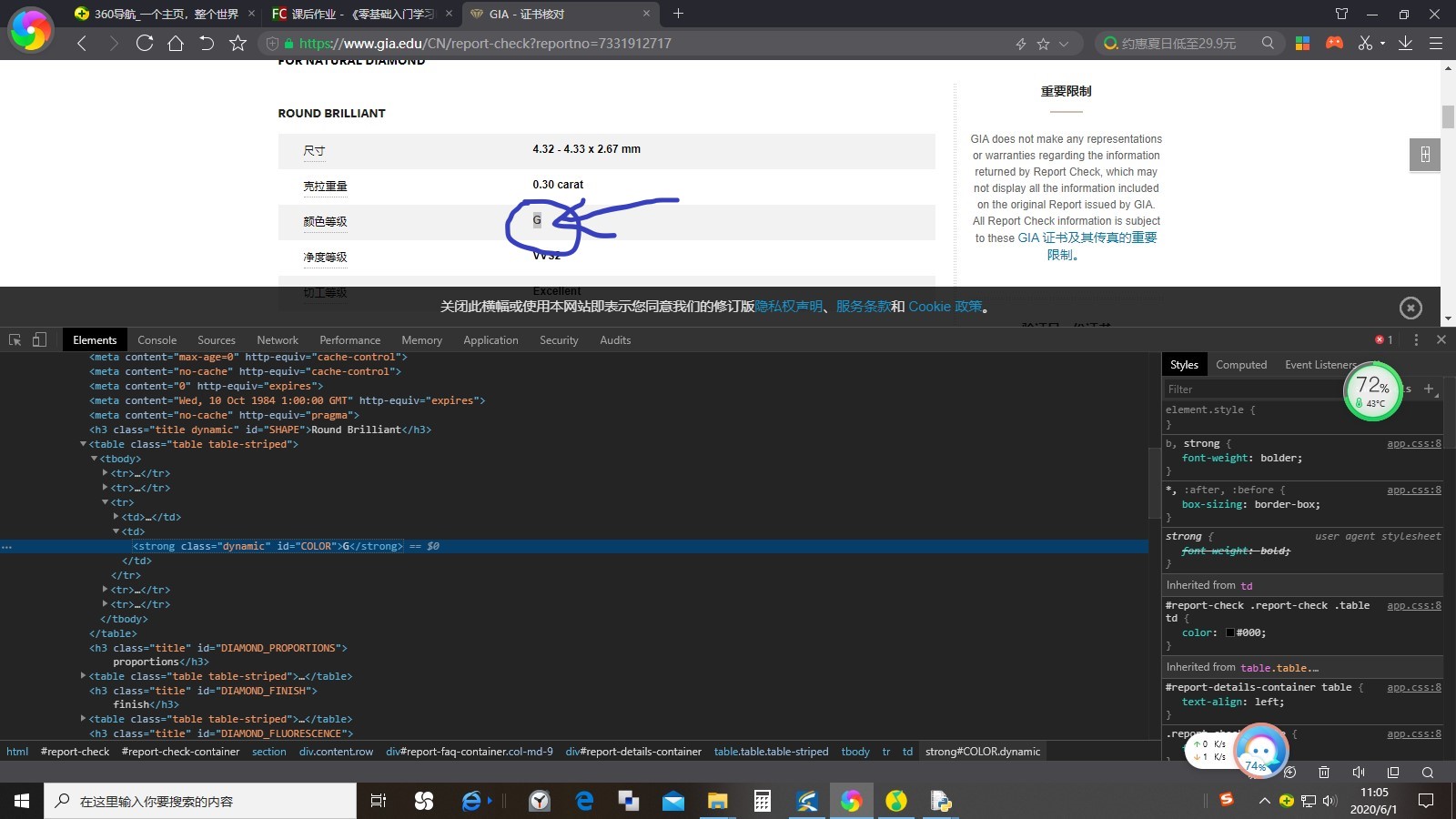Collapse the tbody node

pyautogui.click(x=94, y=459)
